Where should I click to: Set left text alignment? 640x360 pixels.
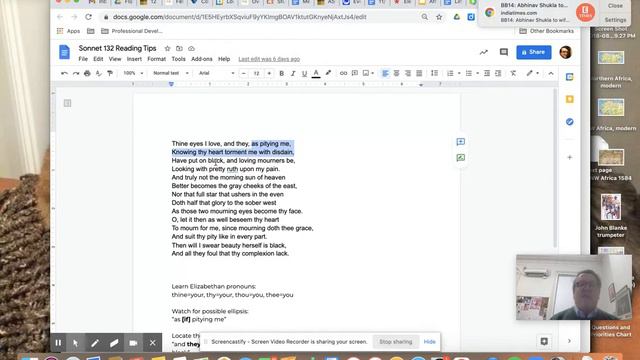coord(385,73)
